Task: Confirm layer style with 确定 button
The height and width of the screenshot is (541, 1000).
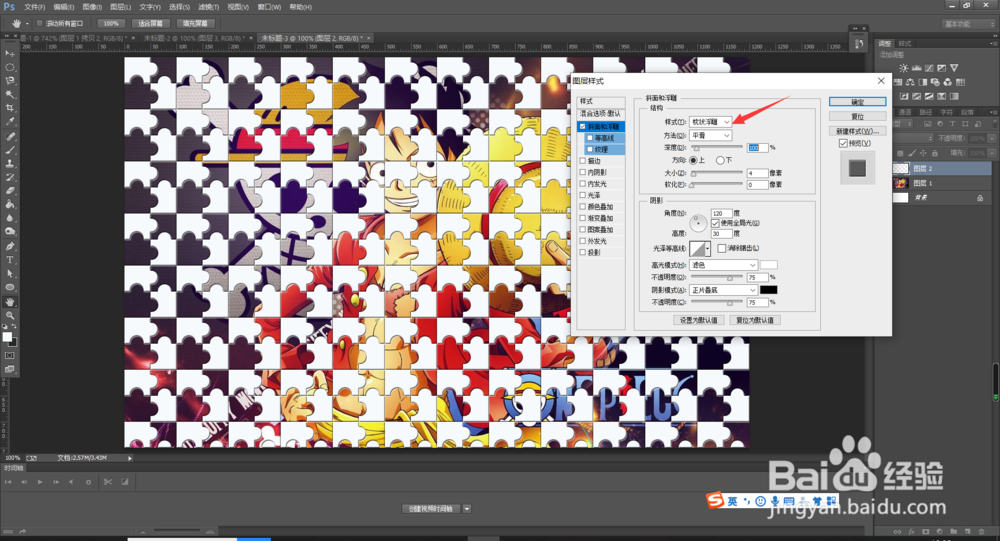Action: tap(858, 102)
